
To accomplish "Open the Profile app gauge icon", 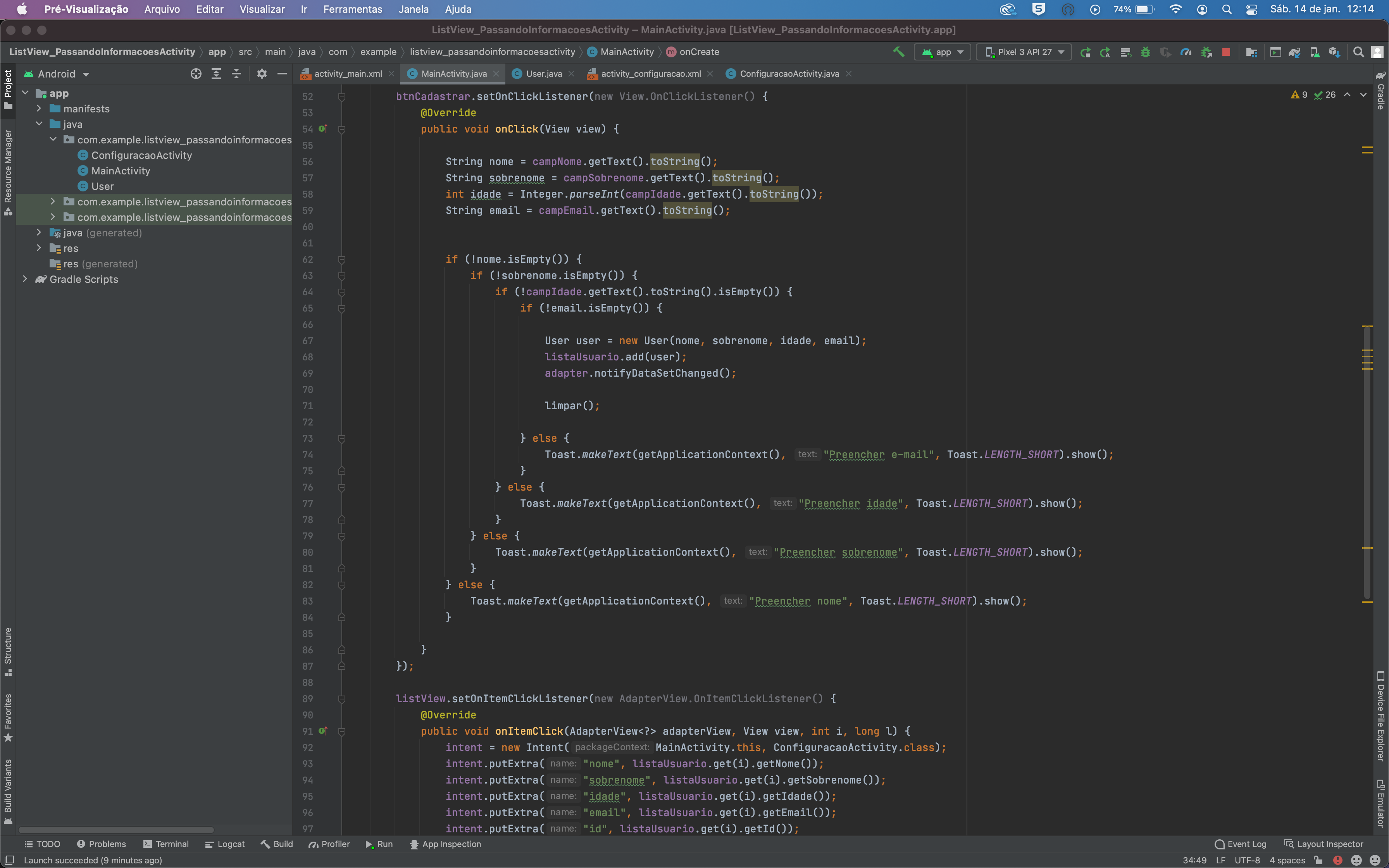I will tap(1186, 52).
